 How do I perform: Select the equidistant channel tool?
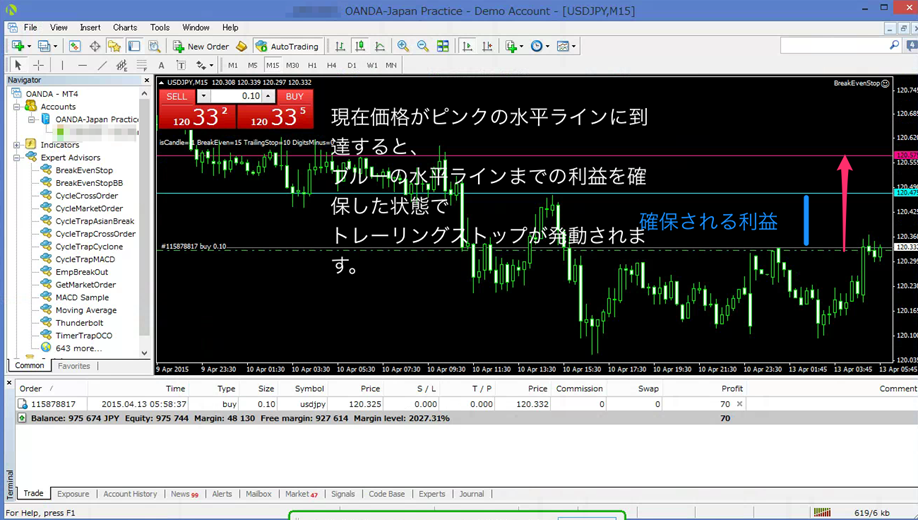click(x=122, y=65)
